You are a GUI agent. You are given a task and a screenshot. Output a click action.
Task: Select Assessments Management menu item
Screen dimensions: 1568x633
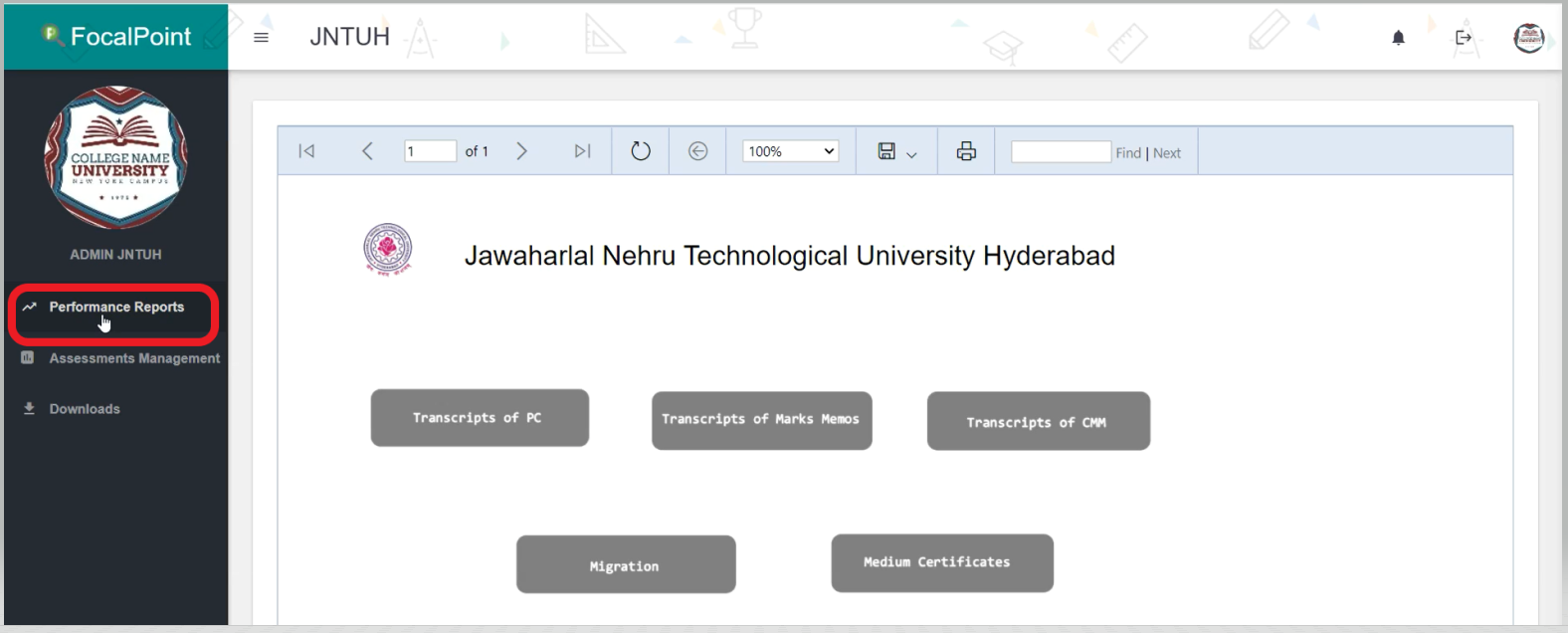(134, 358)
